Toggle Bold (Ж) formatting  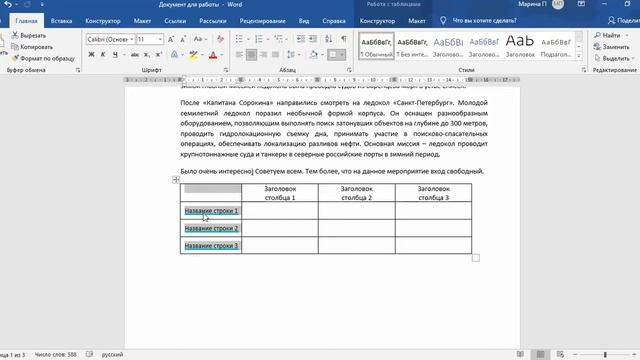click(x=91, y=55)
